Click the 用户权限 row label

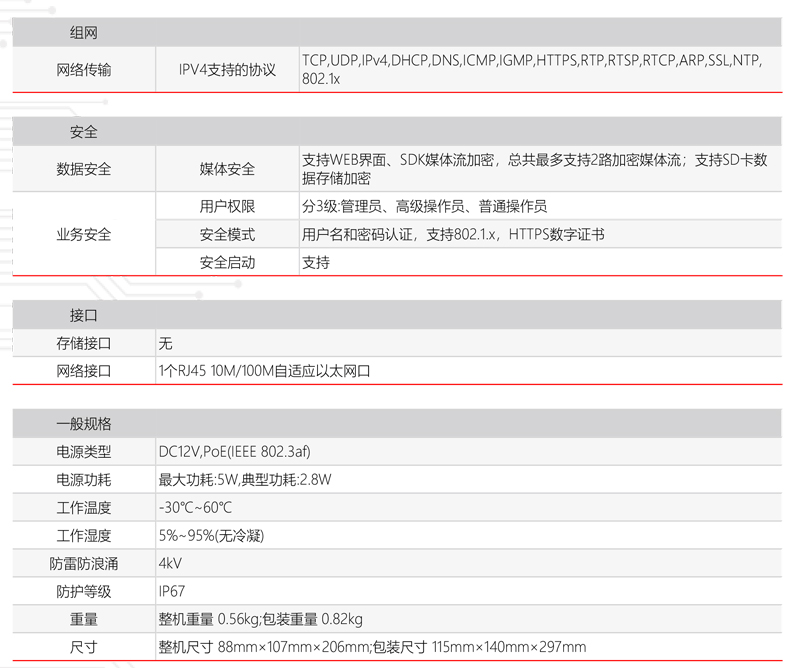[227, 207]
